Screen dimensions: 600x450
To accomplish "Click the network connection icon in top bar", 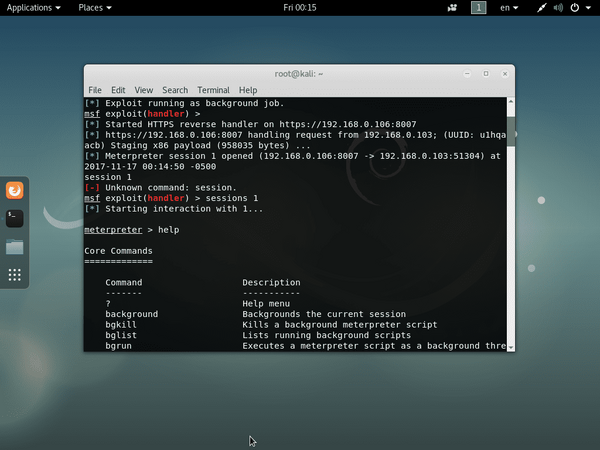I will click(541, 8).
